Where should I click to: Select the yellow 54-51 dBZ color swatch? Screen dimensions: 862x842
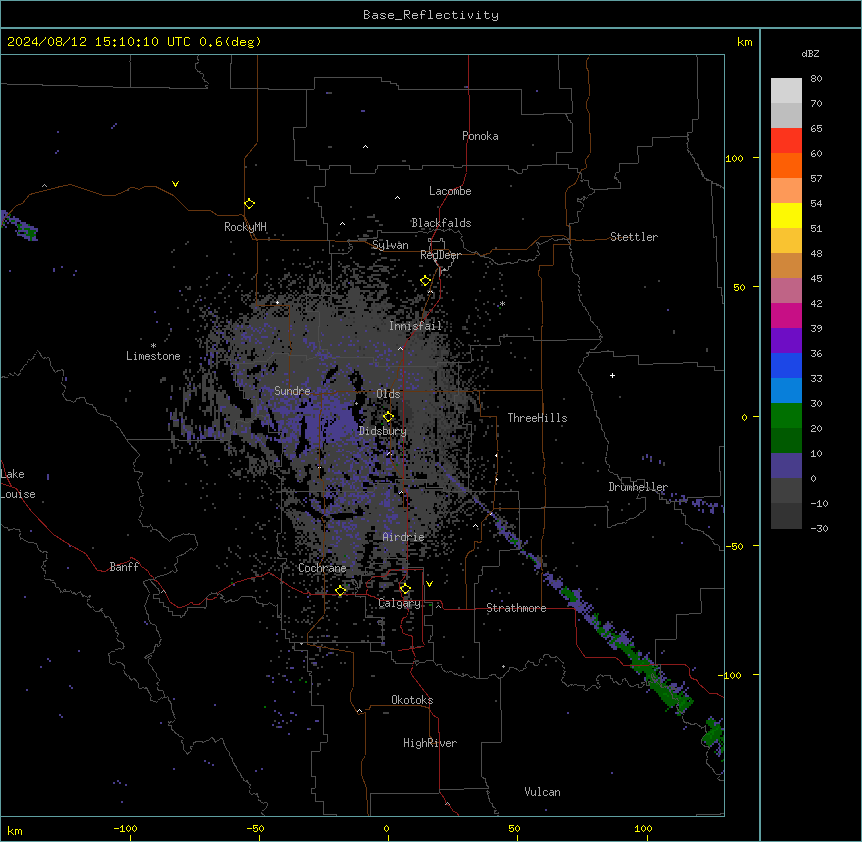click(786, 215)
